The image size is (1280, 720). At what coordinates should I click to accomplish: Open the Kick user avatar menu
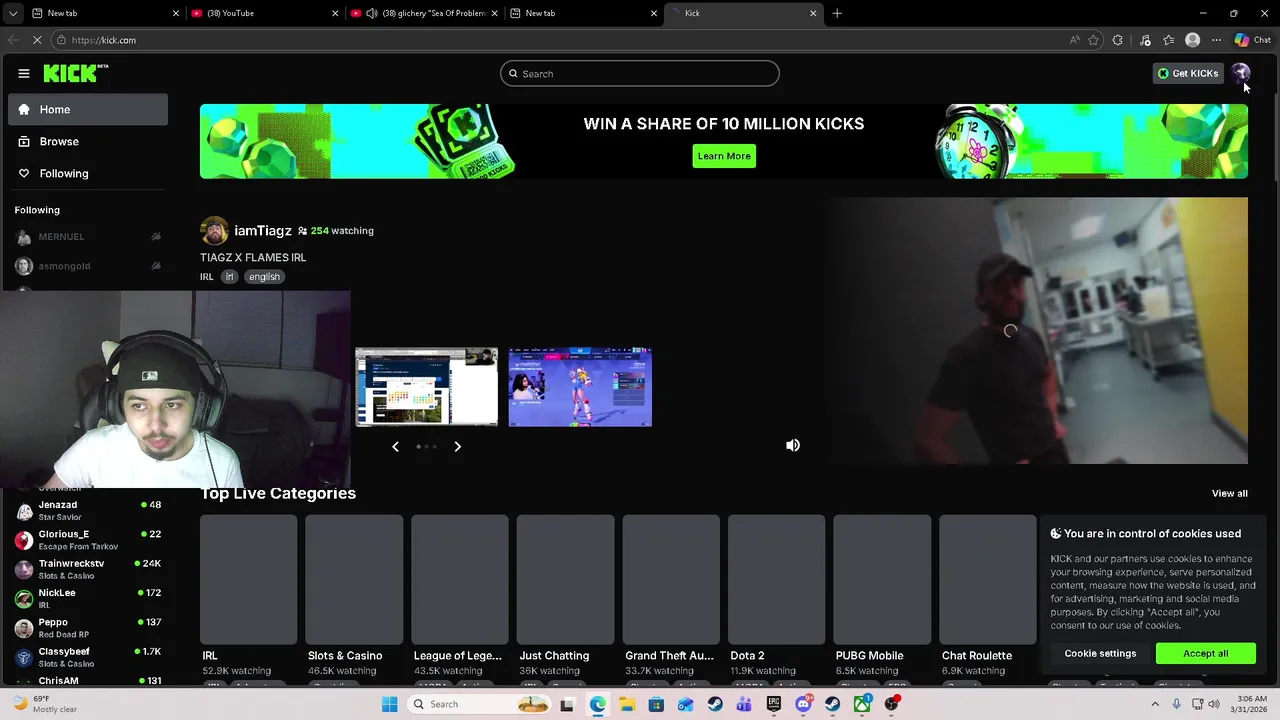coord(1240,73)
